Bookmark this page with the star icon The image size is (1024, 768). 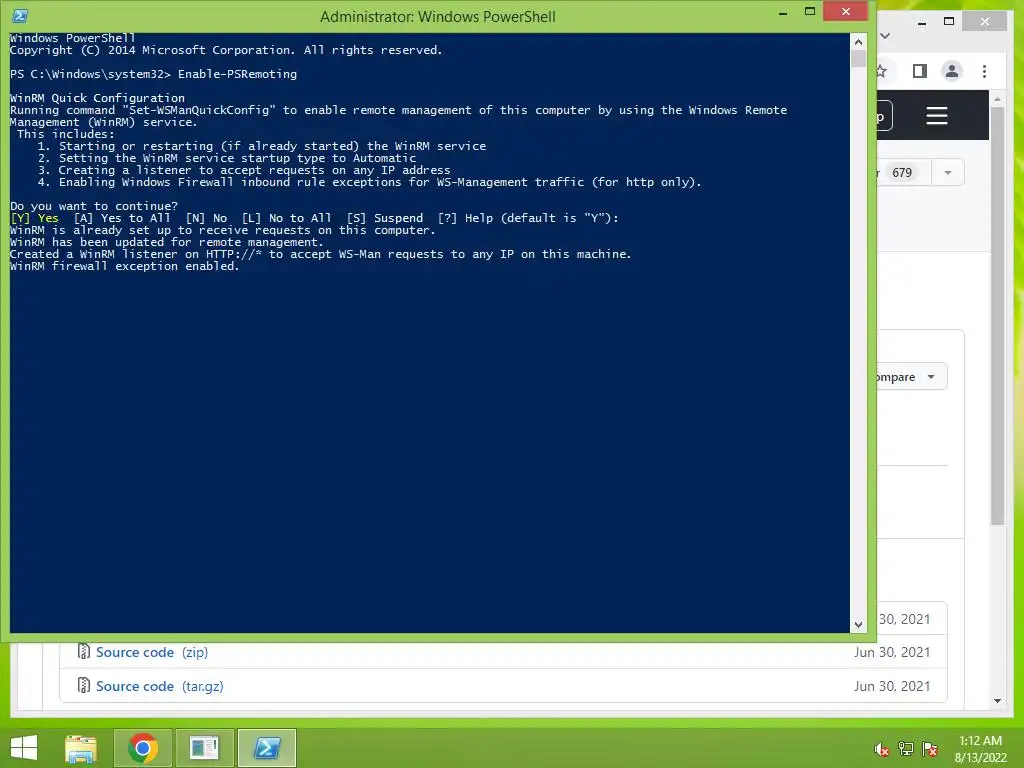pyautogui.click(x=882, y=71)
